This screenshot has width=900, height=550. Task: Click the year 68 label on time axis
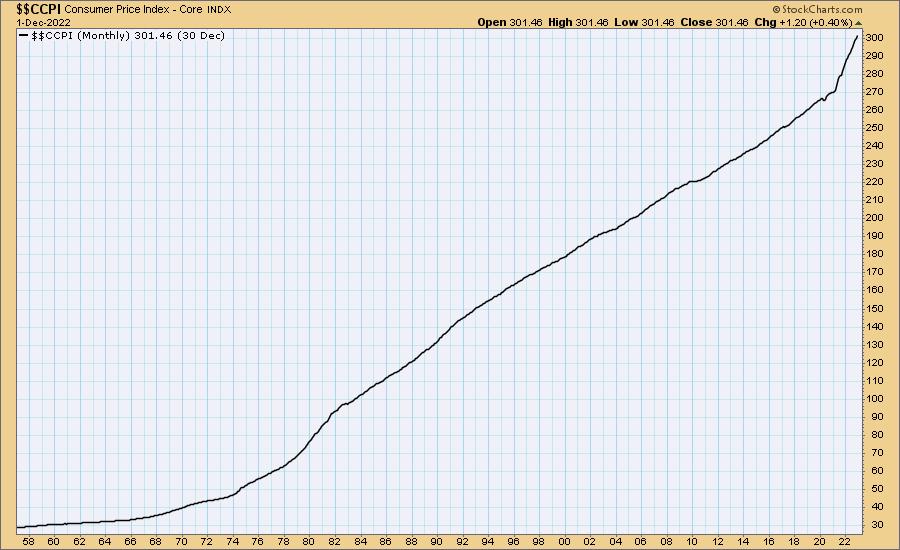pyautogui.click(x=156, y=541)
